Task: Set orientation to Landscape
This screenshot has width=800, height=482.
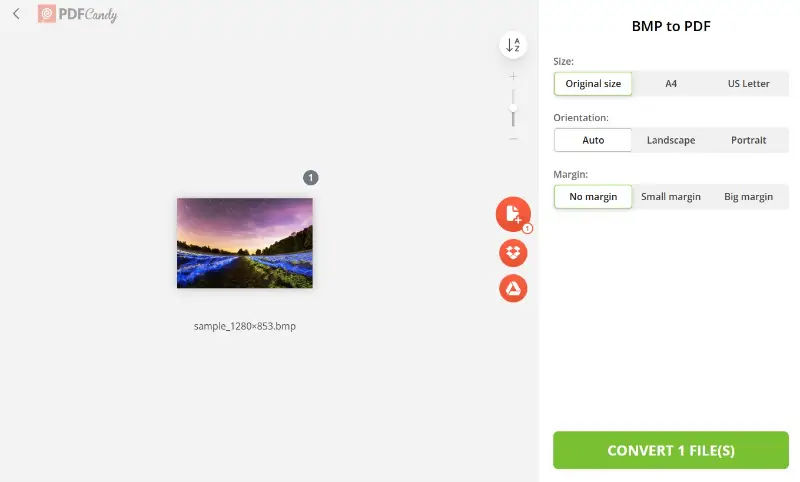Action: [x=671, y=140]
